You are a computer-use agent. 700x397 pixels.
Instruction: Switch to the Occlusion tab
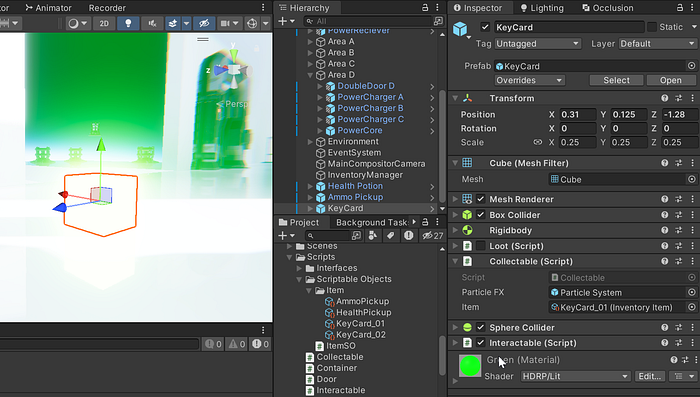608,8
